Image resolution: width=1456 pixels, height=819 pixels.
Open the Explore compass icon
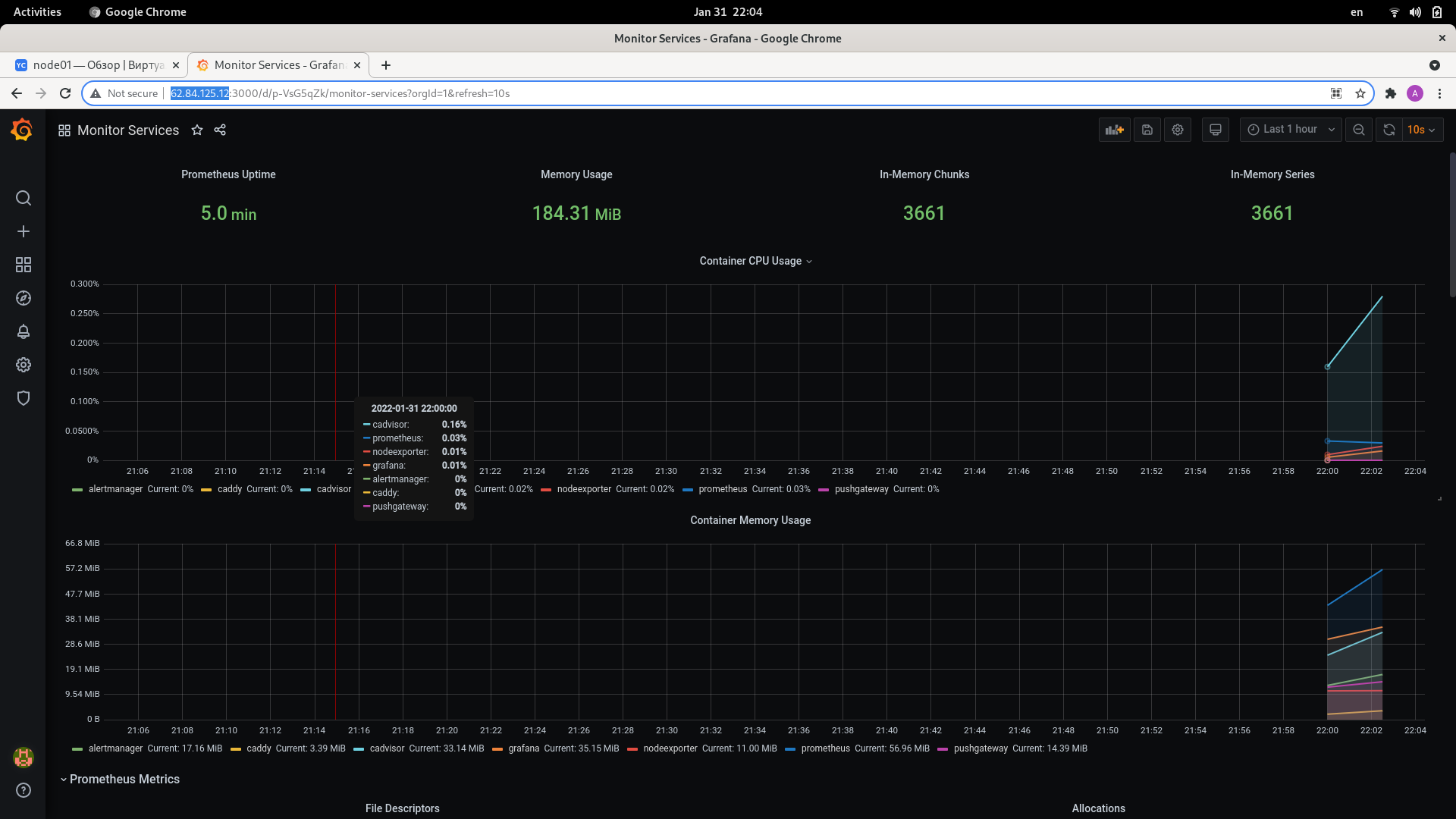click(24, 298)
